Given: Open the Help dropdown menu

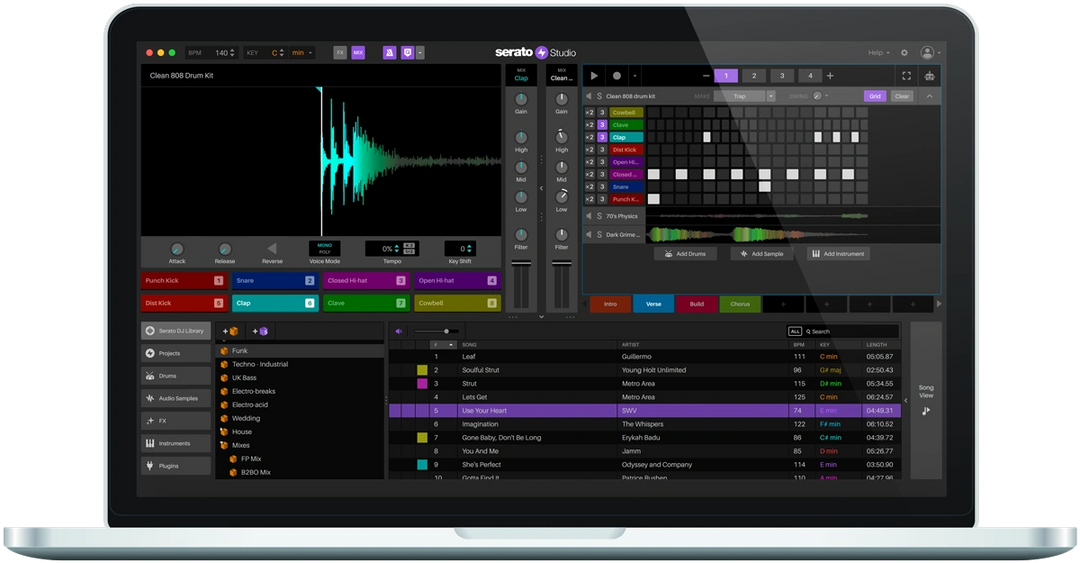Looking at the screenshot, I should 878,52.
